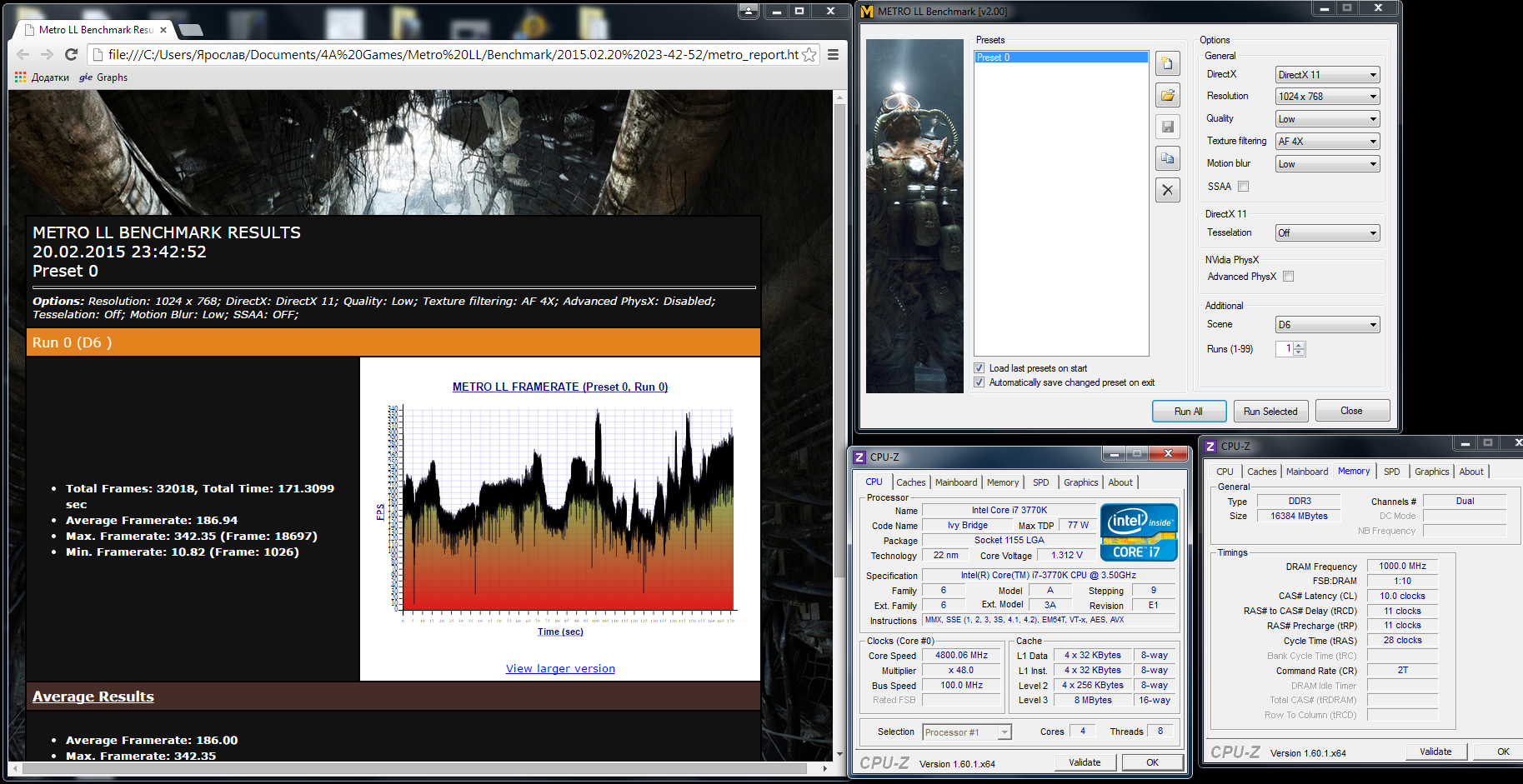Click the Chrome user profile icon
The height and width of the screenshot is (784, 1523).
(x=749, y=11)
